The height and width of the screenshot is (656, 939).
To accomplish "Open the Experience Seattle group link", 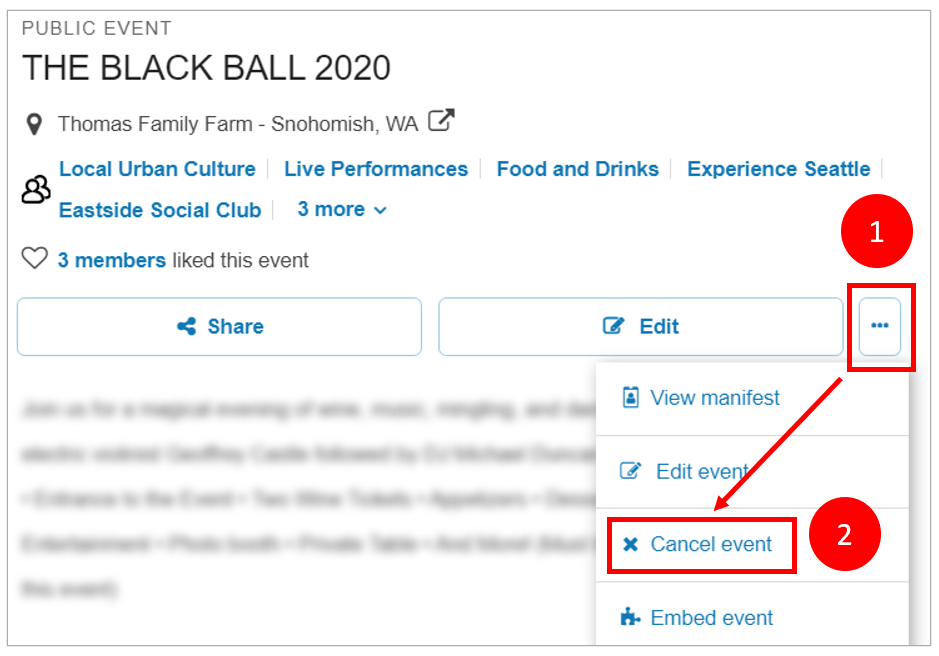I will pos(778,169).
